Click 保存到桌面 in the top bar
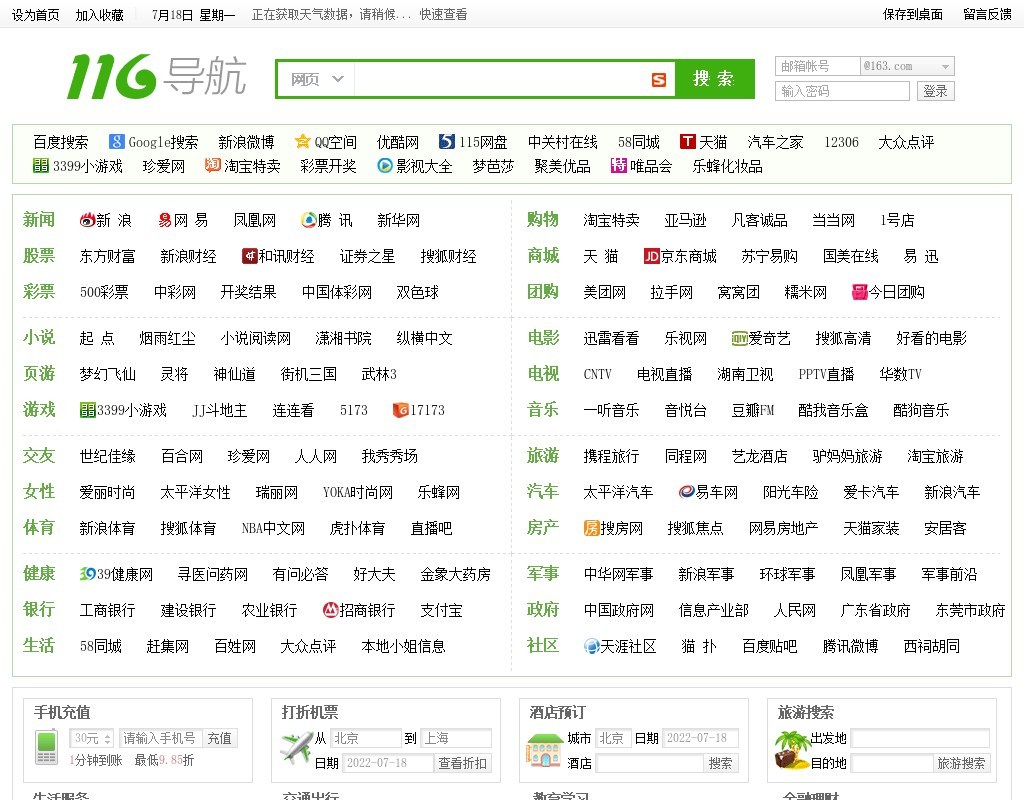Image resolution: width=1024 pixels, height=800 pixels. click(x=913, y=14)
